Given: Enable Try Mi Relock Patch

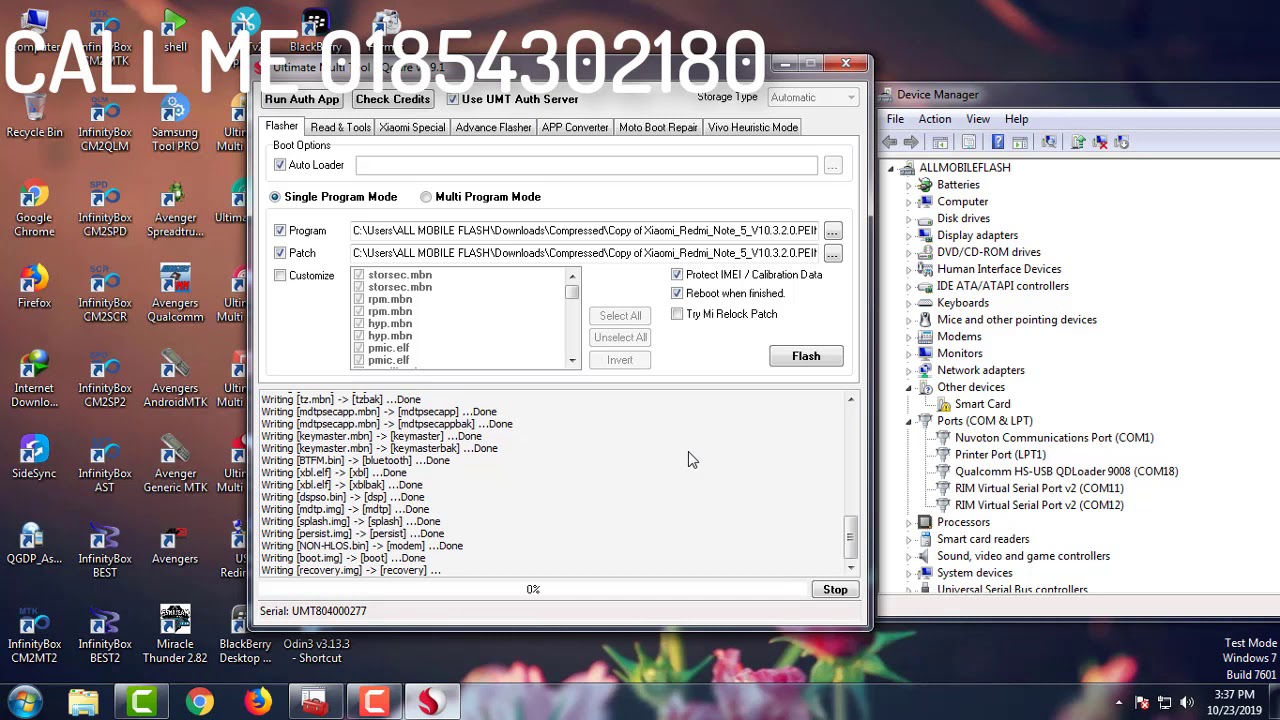Looking at the screenshot, I should (677, 314).
